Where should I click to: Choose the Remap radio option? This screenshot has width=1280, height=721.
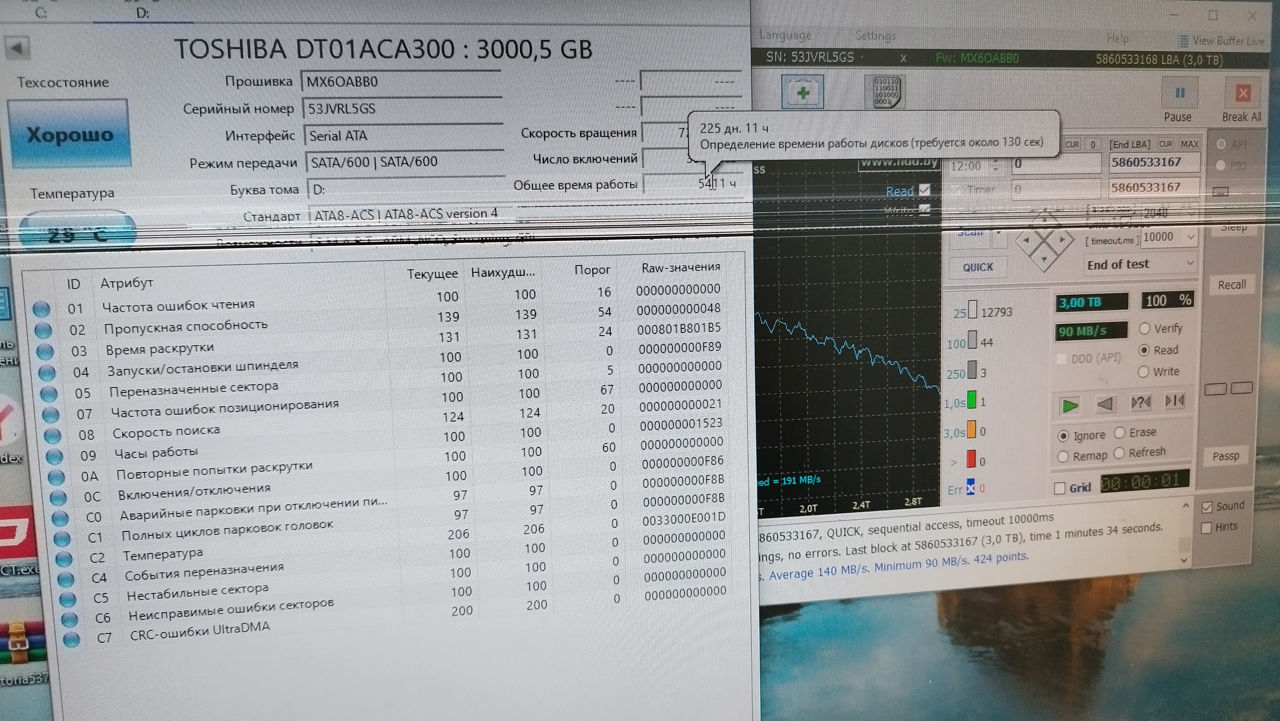click(x=1063, y=455)
